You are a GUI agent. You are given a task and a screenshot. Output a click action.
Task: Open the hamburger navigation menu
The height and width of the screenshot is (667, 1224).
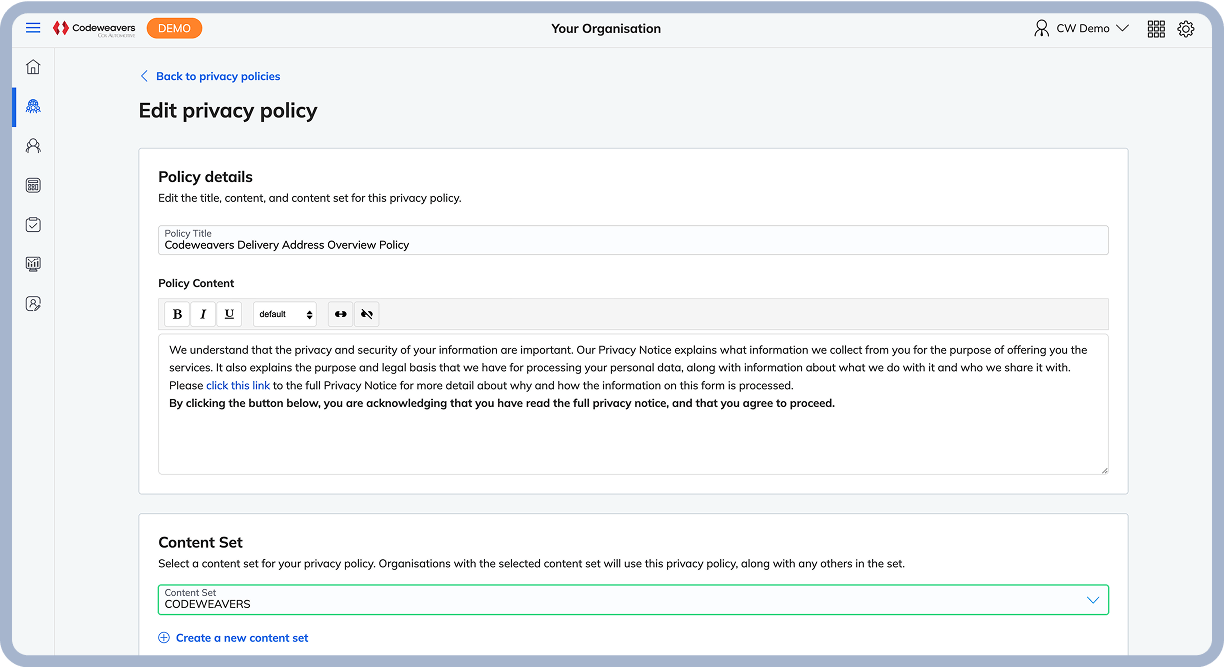point(33,28)
